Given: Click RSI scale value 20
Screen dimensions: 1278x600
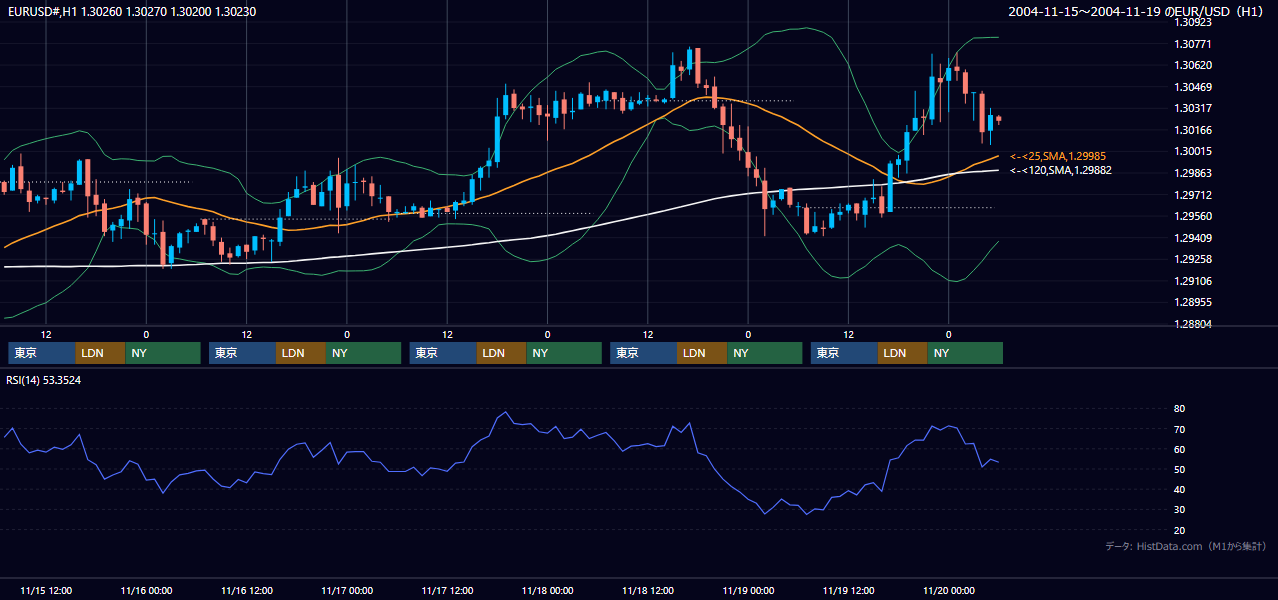Looking at the screenshot, I should (x=1179, y=530).
